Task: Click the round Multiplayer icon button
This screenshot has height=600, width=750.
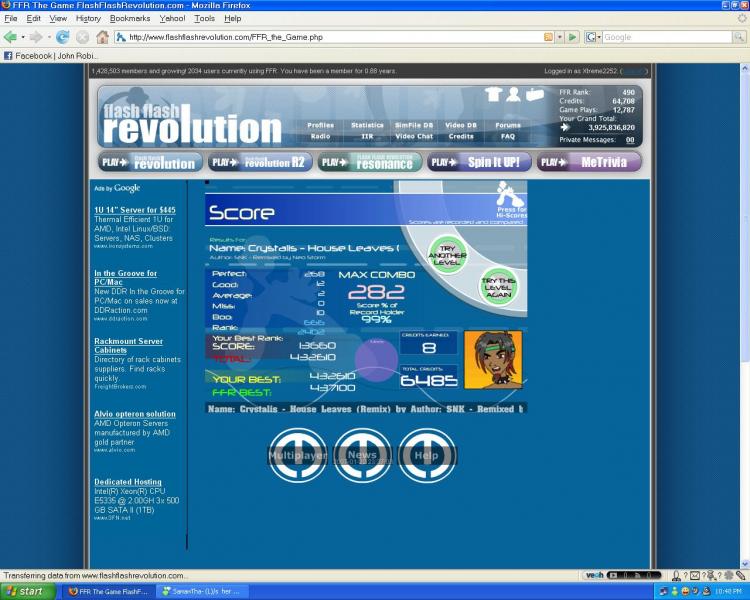Action: (298, 455)
